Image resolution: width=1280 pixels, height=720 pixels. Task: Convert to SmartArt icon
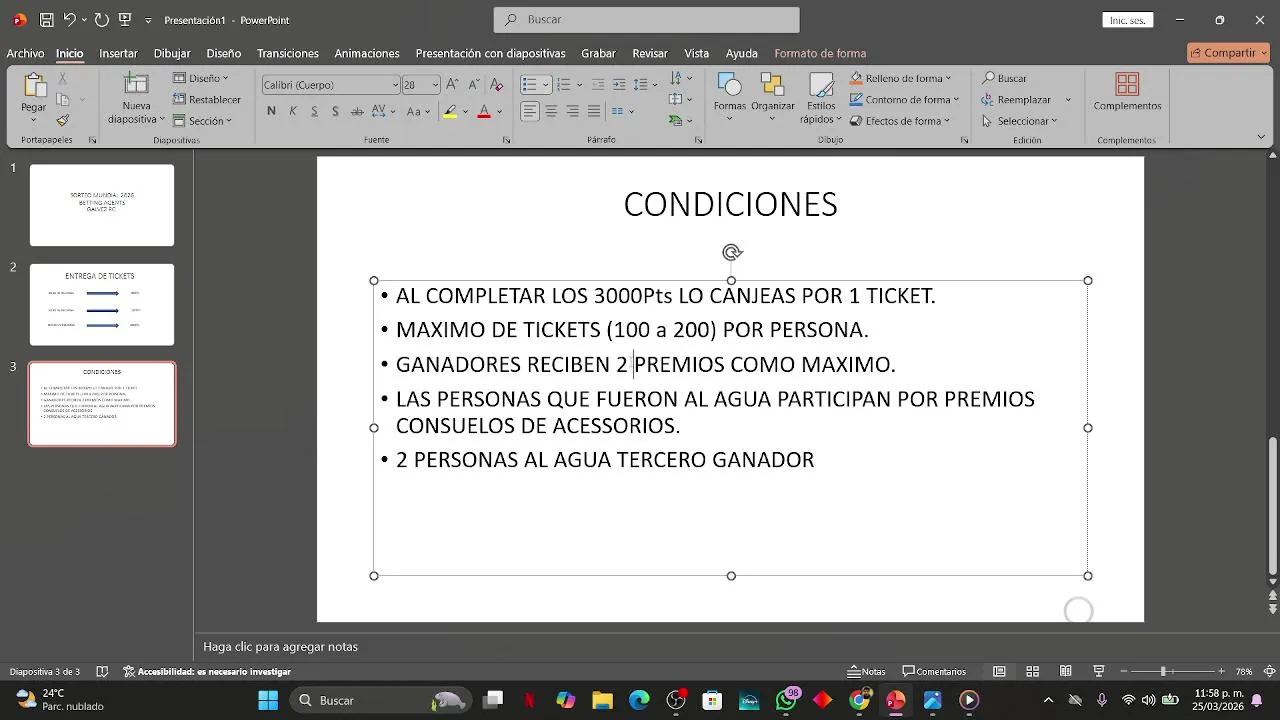pos(681,120)
